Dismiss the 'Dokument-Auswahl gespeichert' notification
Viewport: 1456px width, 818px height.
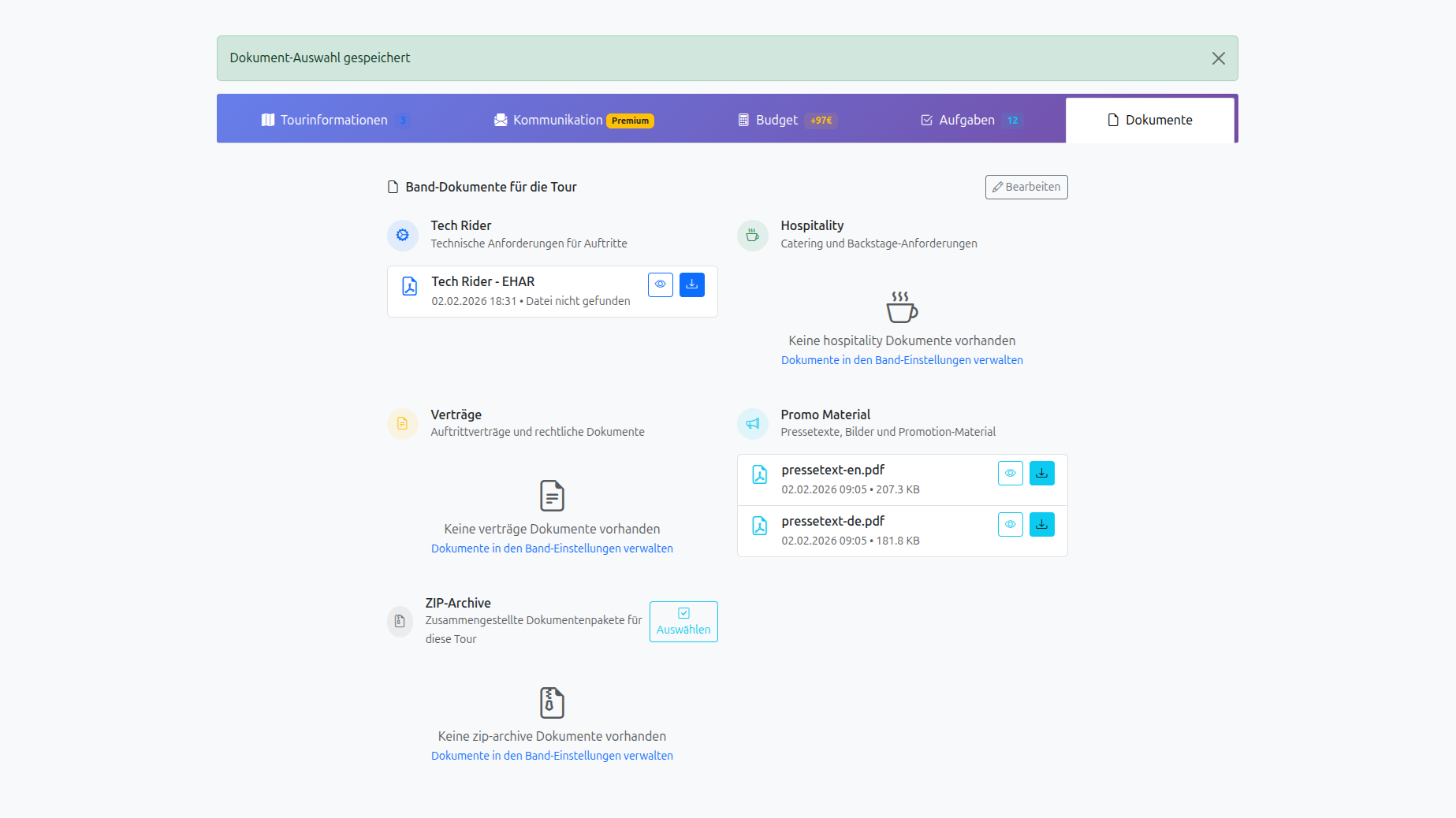pos(1218,58)
